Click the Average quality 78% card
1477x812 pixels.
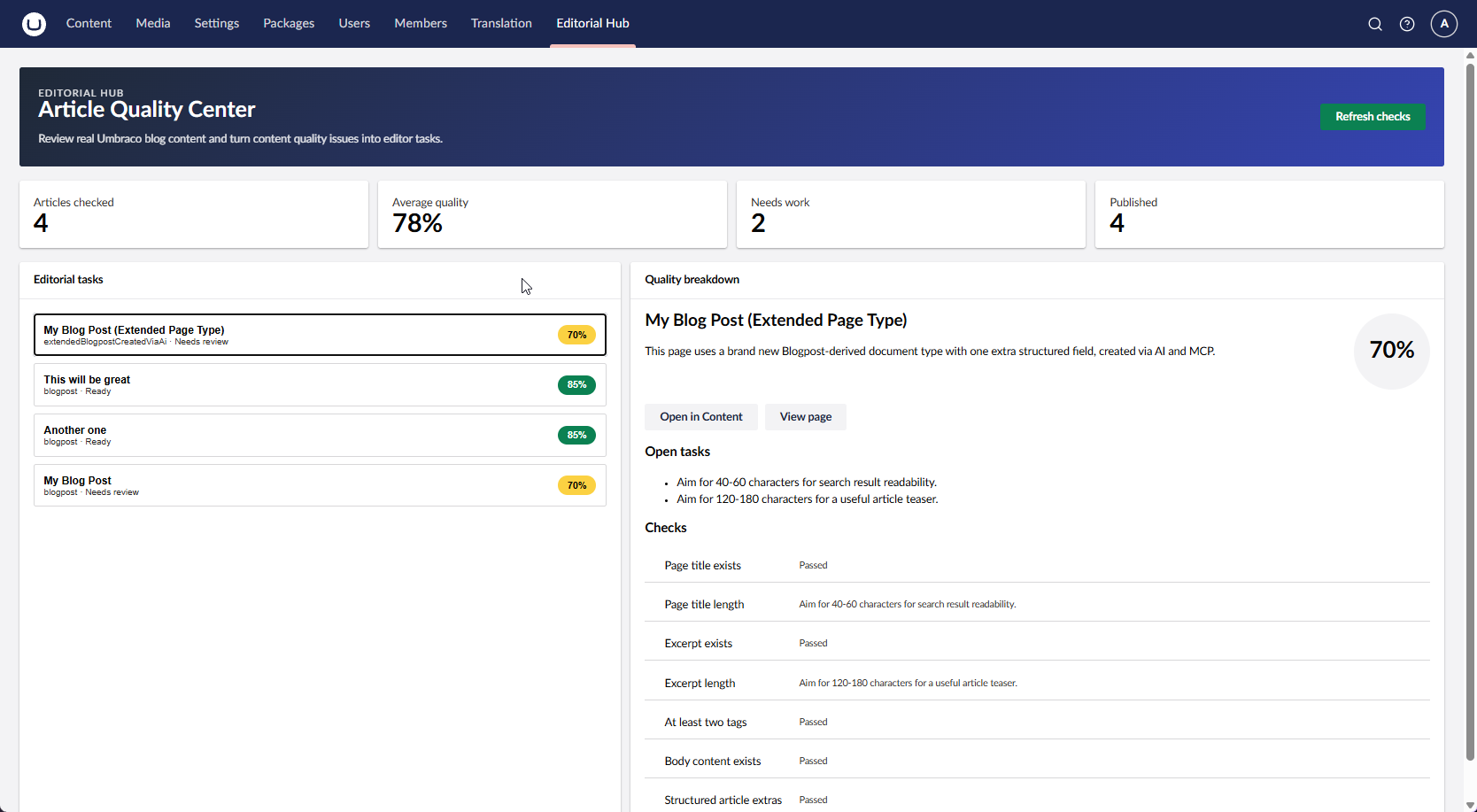pos(553,214)
